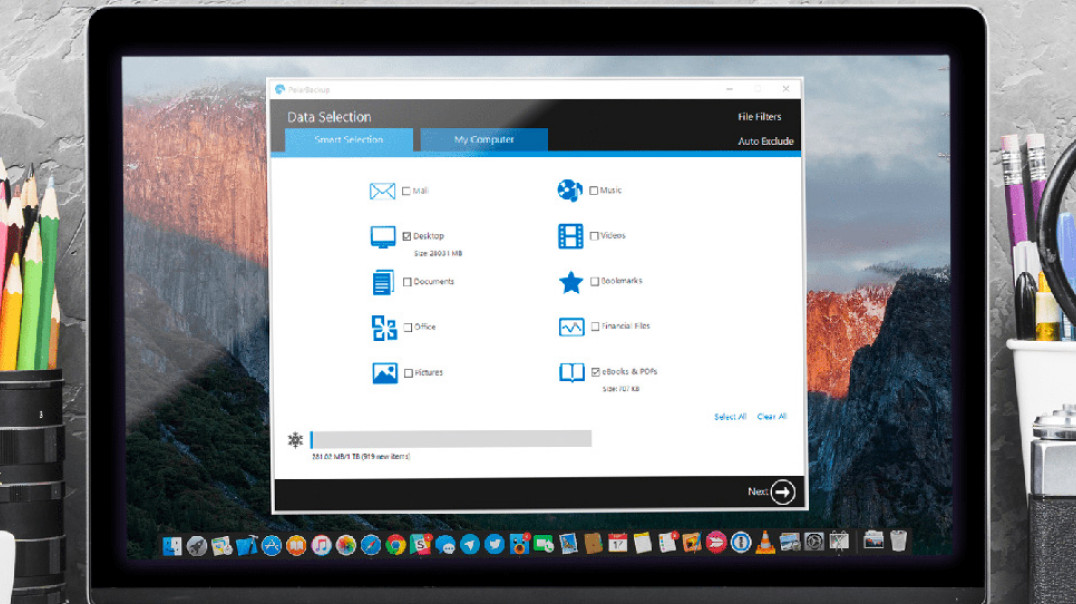Click the Mail envelope icon

pos(382,191)
